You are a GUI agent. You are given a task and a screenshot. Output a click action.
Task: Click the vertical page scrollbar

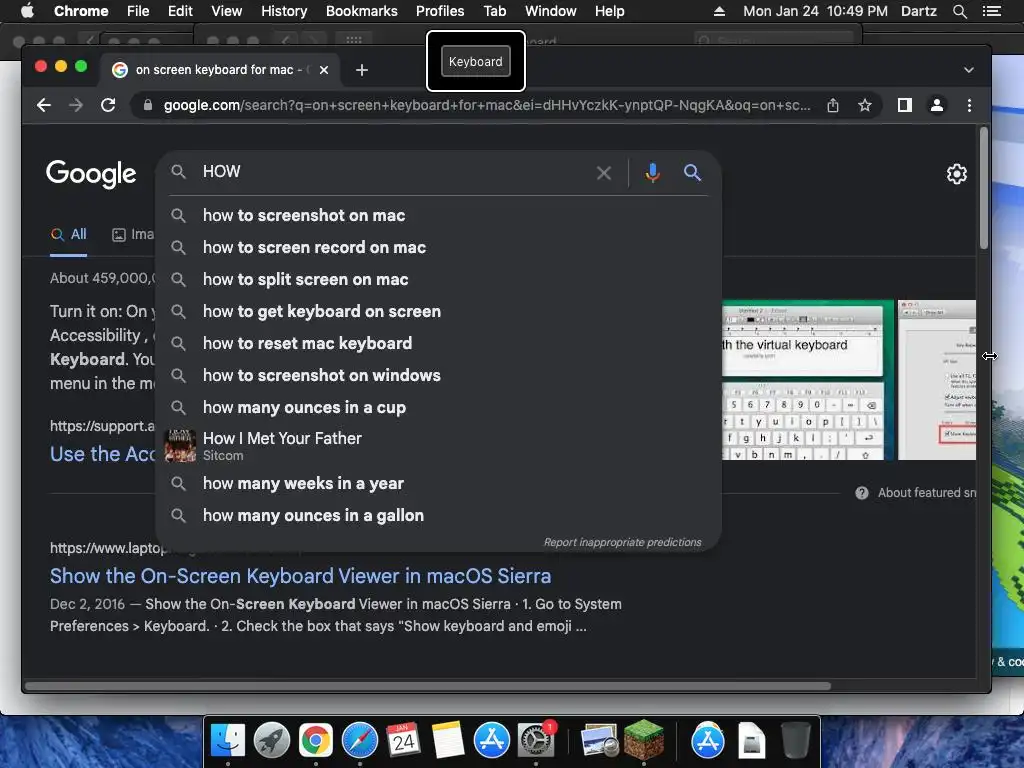point(984,188)
